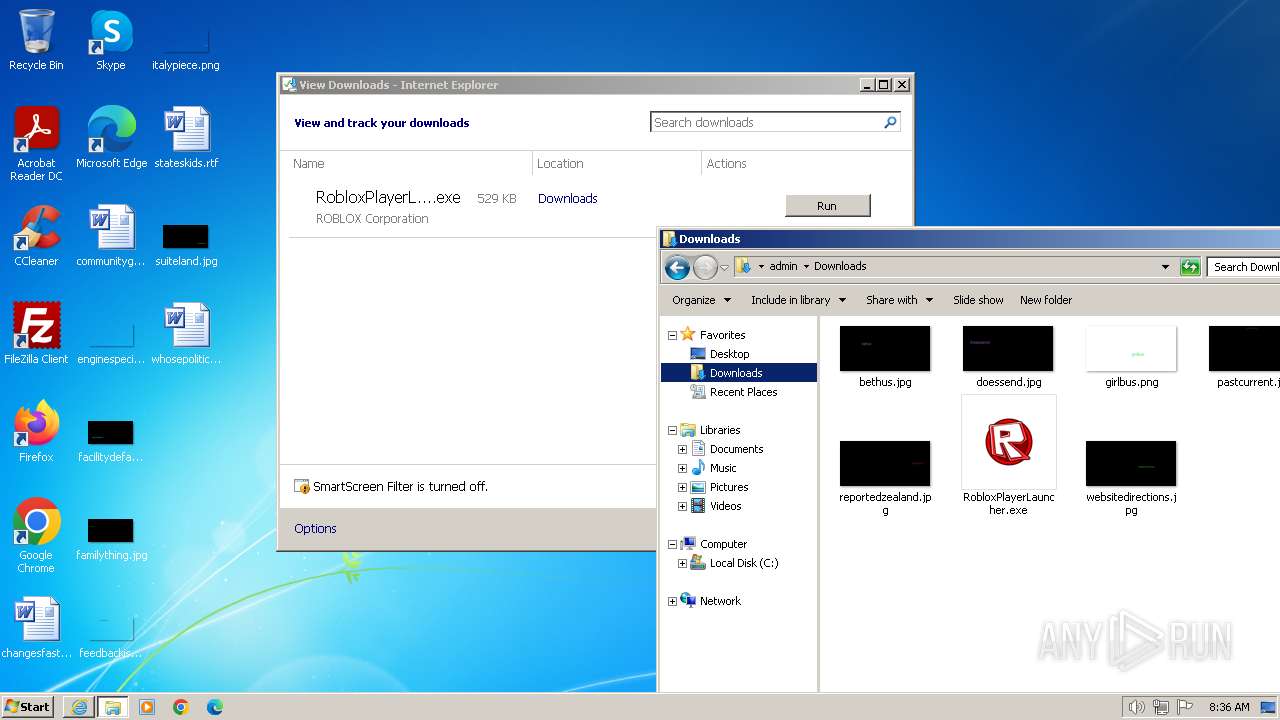Click the refresh button in explorer

(x=1190, y=267)
